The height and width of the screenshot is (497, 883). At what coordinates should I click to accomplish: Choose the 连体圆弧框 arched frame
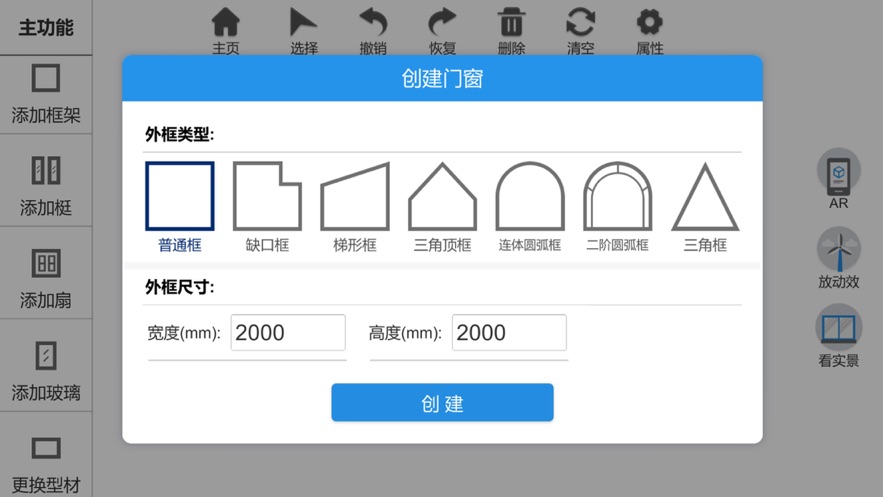530,207
